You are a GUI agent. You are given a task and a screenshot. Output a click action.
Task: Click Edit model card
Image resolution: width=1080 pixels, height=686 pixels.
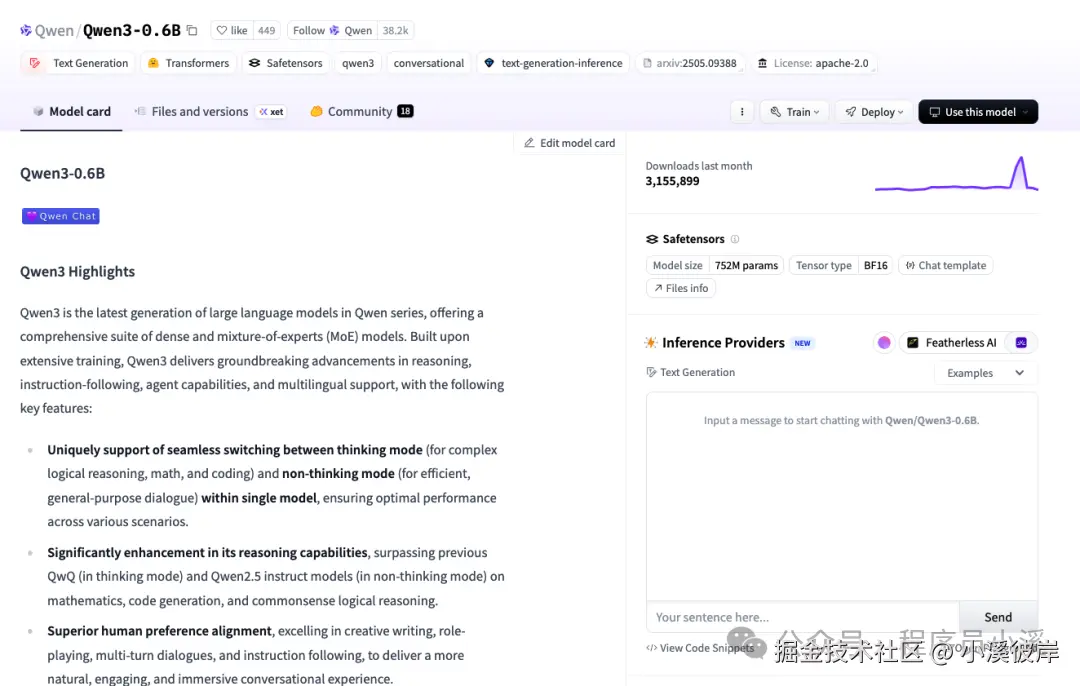pyautogui.click(x=569, y=143)
